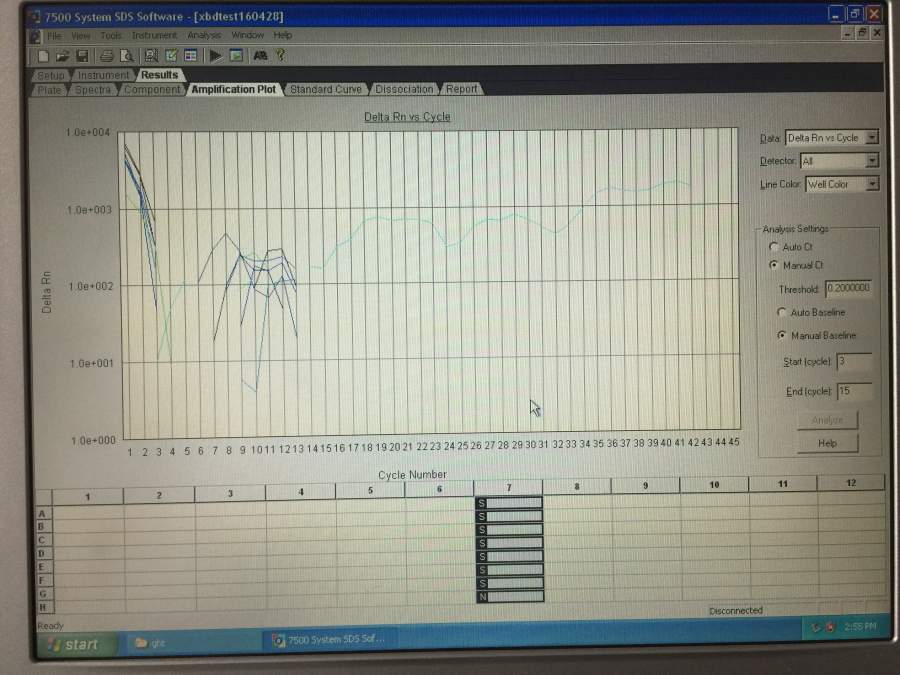Viewport: 900px width, 675px height.
Task: Click the End (cycle) input field
Action: coord(854,391)
